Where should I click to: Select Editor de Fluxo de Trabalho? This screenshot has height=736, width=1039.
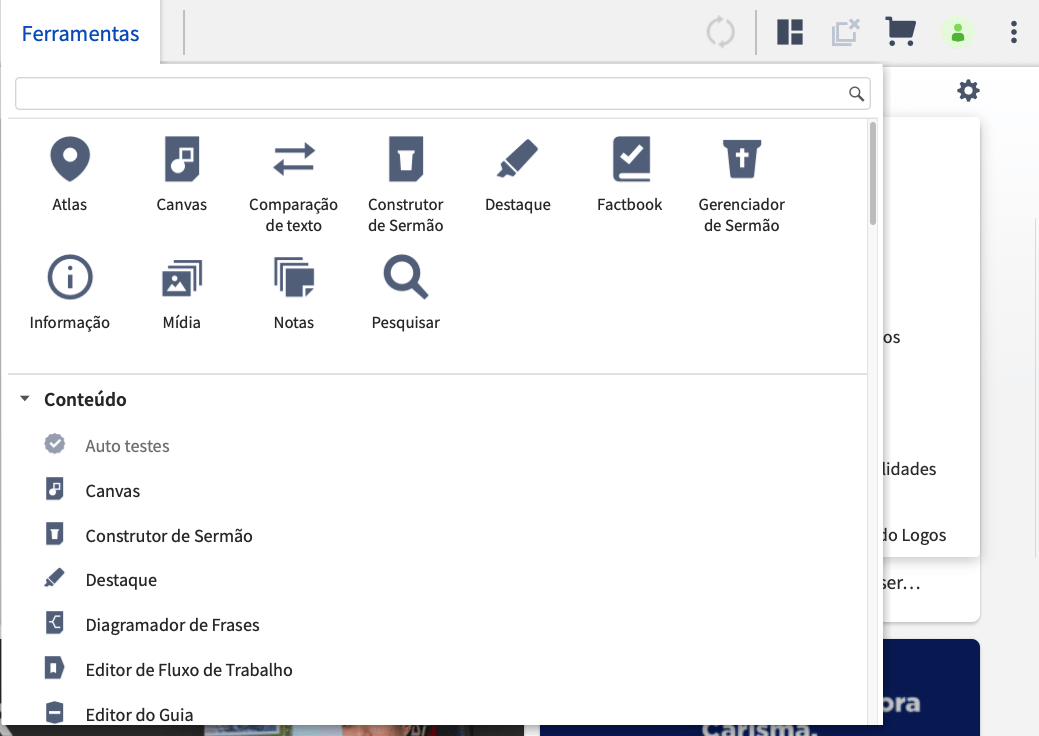189,669
